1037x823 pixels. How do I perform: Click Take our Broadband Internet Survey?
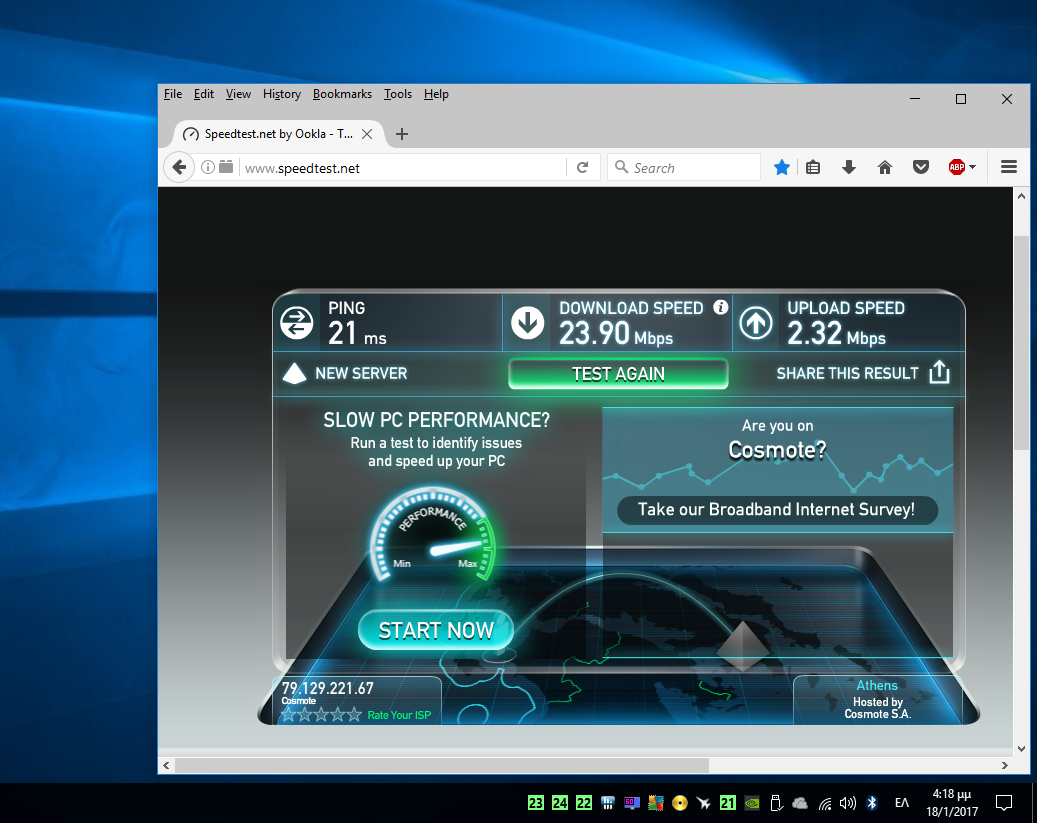click(x=776, y=509)
